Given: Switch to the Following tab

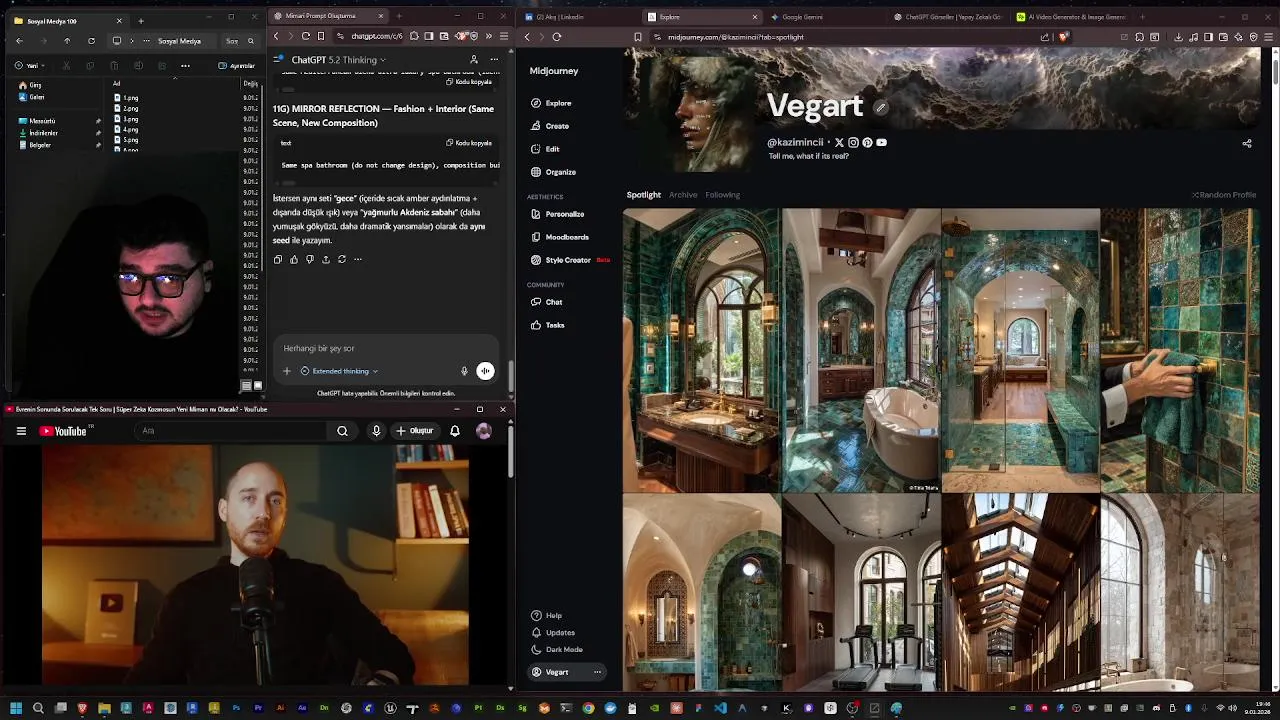Looking at the screenshot, I should coord(722,195).
